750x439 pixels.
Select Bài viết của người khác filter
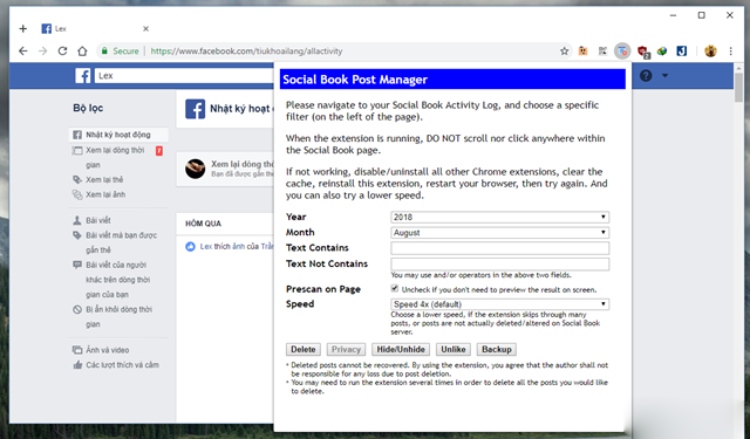[x=119, y=279]
